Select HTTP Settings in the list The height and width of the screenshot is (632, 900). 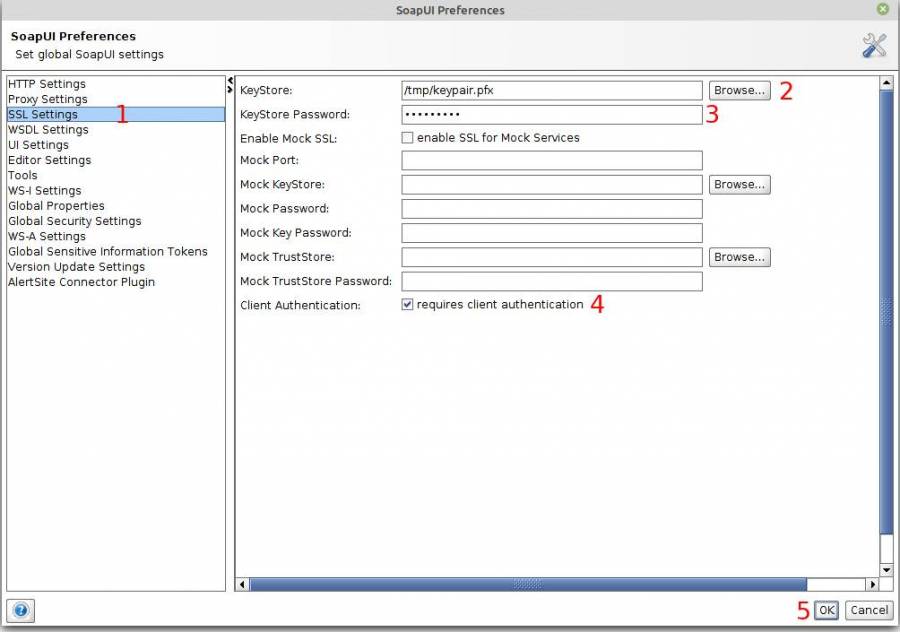click(47, 84)
